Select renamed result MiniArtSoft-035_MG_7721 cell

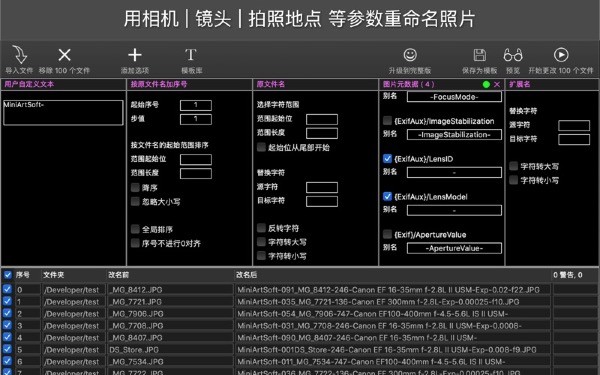coord(393,302)
